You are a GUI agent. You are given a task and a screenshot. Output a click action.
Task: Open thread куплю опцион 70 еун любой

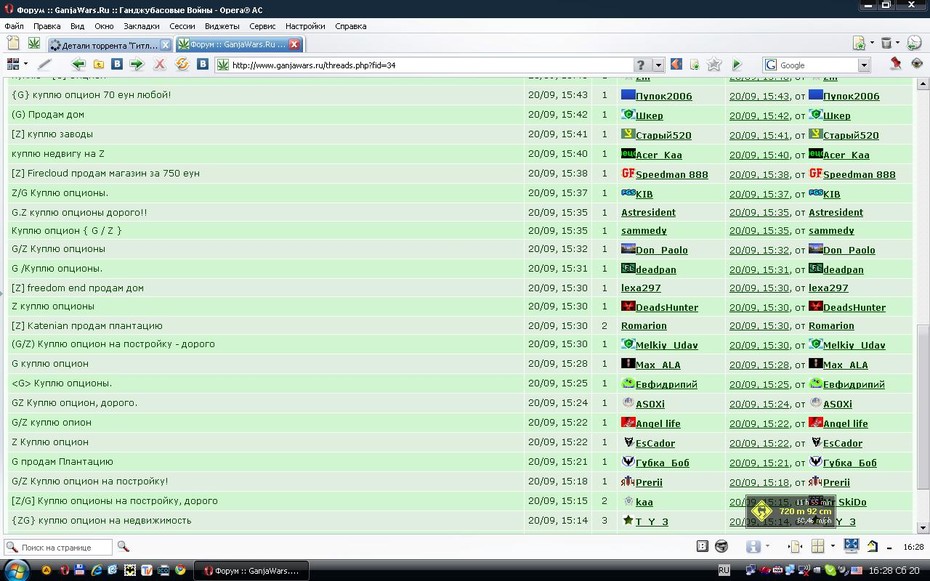coord(91,95)
